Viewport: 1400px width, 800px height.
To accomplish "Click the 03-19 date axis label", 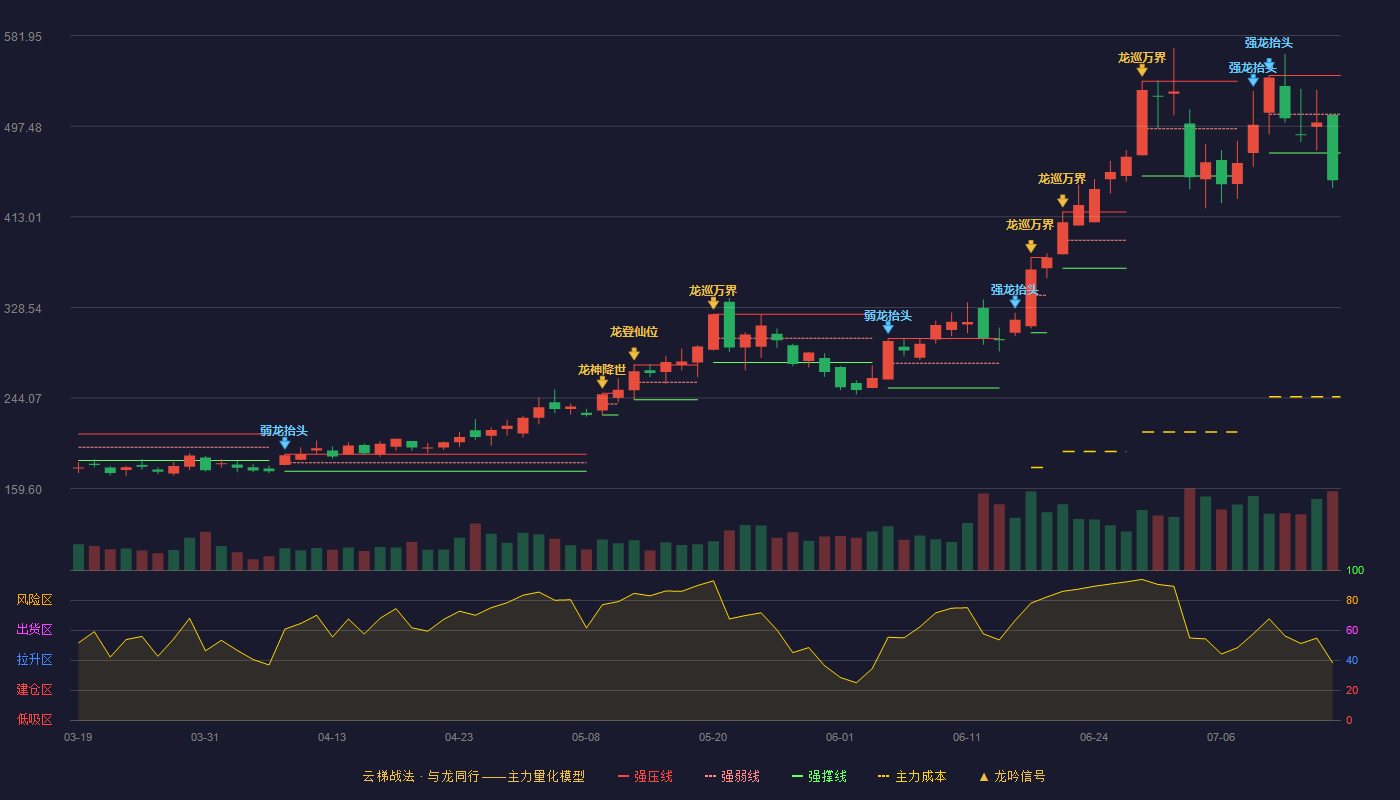I will (78, 737).
